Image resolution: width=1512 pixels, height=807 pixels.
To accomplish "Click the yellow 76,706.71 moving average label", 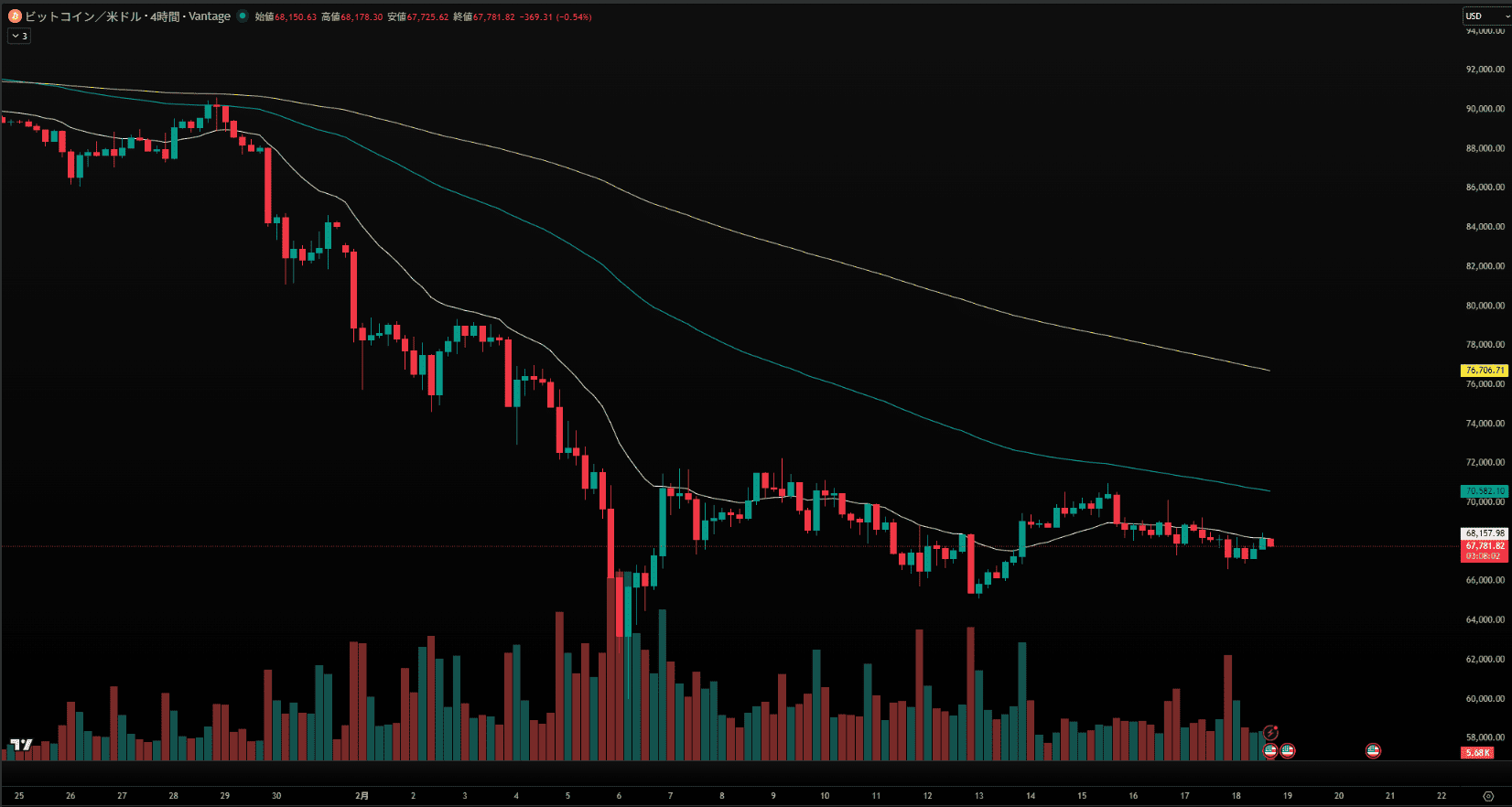I will pos(1484,371).
